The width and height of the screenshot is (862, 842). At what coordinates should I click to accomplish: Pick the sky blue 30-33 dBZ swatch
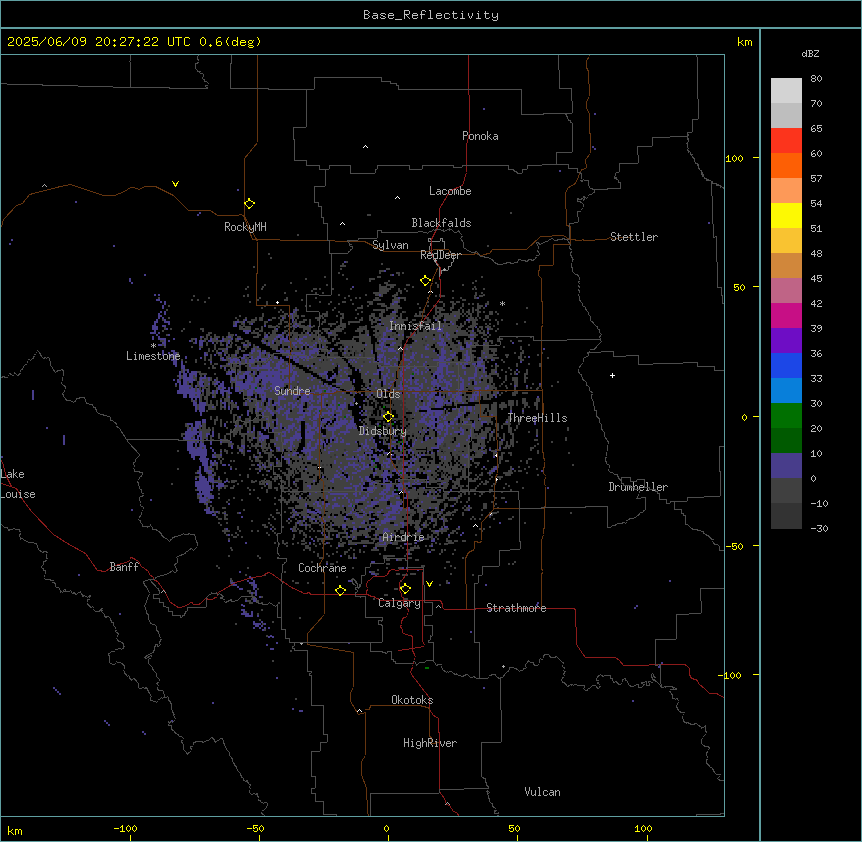786,391
